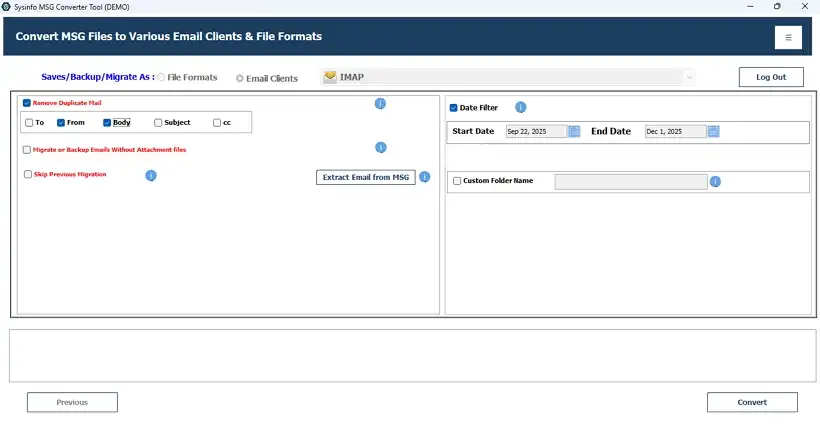Click the End Date label
820x432 pixels.
[x=611, y=131]
